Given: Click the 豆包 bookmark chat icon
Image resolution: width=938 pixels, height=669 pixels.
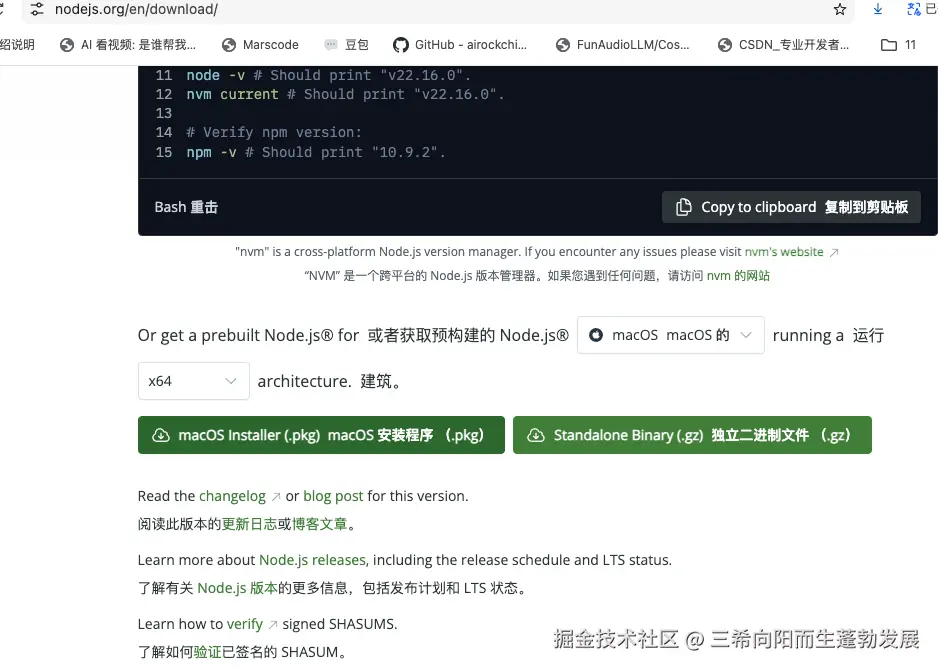Looking at the screenshot, I should click(331, 44).
